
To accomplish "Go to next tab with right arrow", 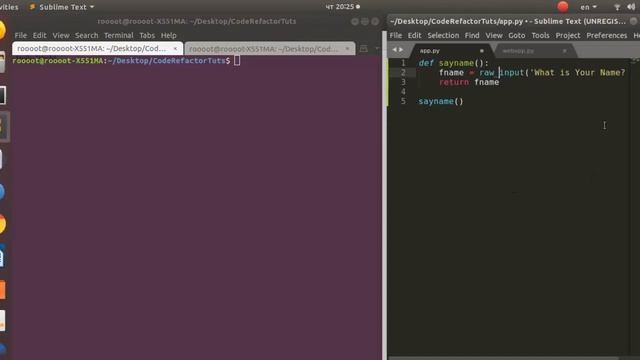I will 401,50.
